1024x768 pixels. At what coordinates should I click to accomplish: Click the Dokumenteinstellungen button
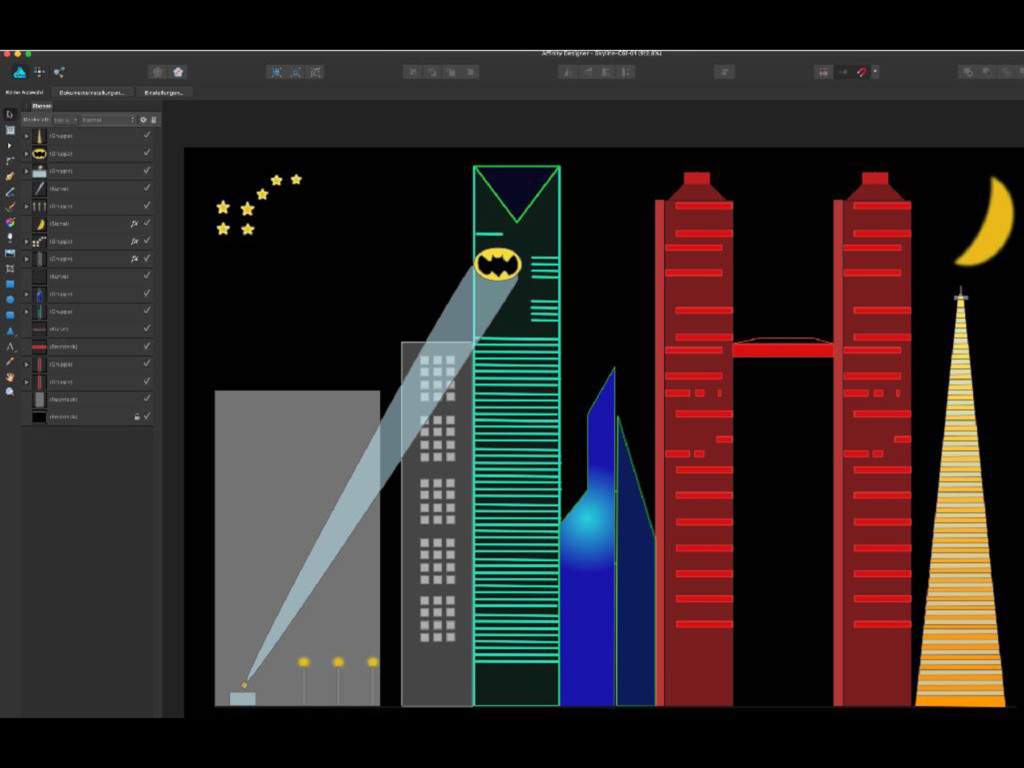click(x=91, y=93)
